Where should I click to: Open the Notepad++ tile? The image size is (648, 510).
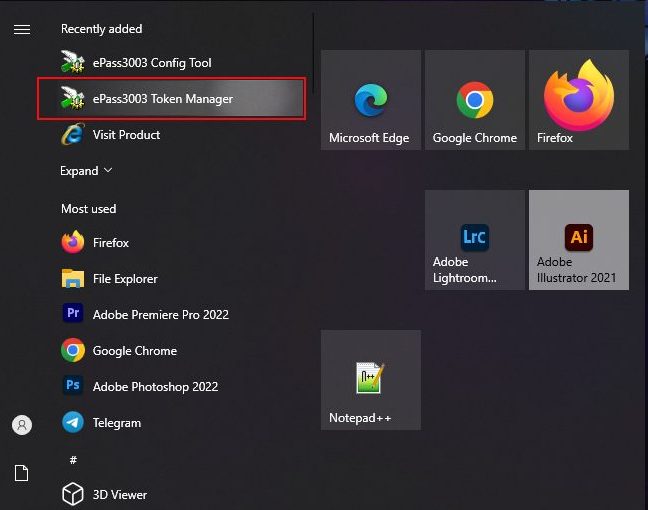click(x=371, y=380)
